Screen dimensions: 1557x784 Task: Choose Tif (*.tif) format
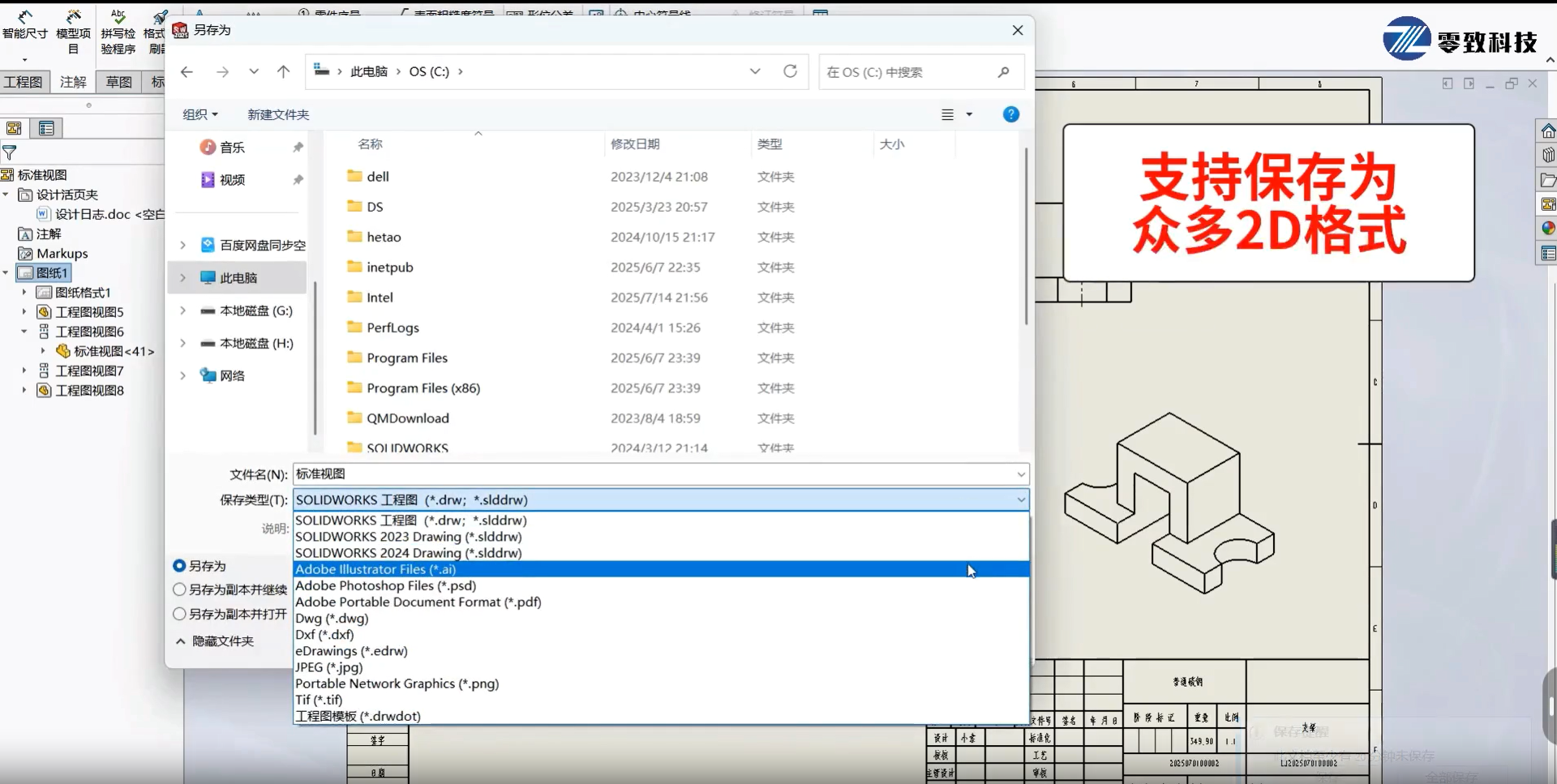point(661,700)
